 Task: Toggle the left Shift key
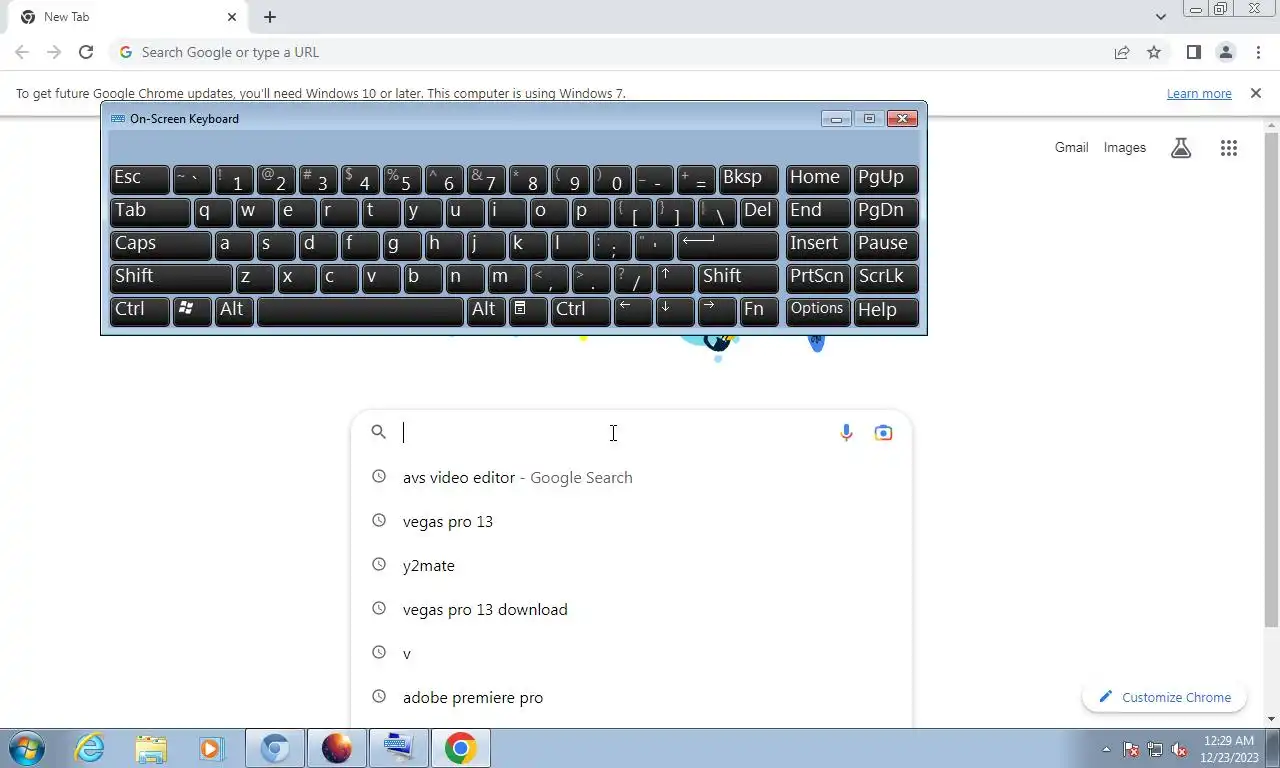[171, 278]
